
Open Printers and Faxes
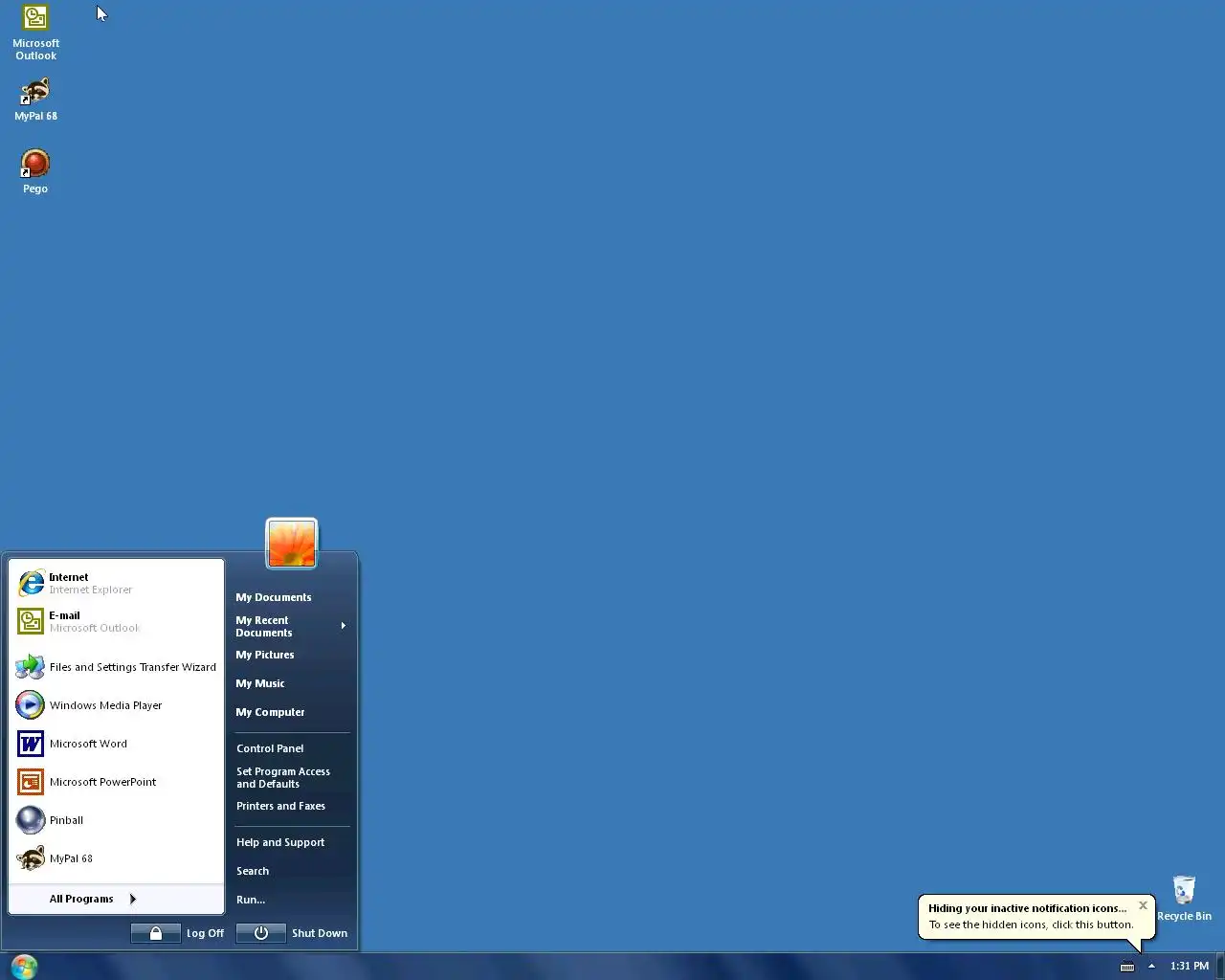[280, 806]
